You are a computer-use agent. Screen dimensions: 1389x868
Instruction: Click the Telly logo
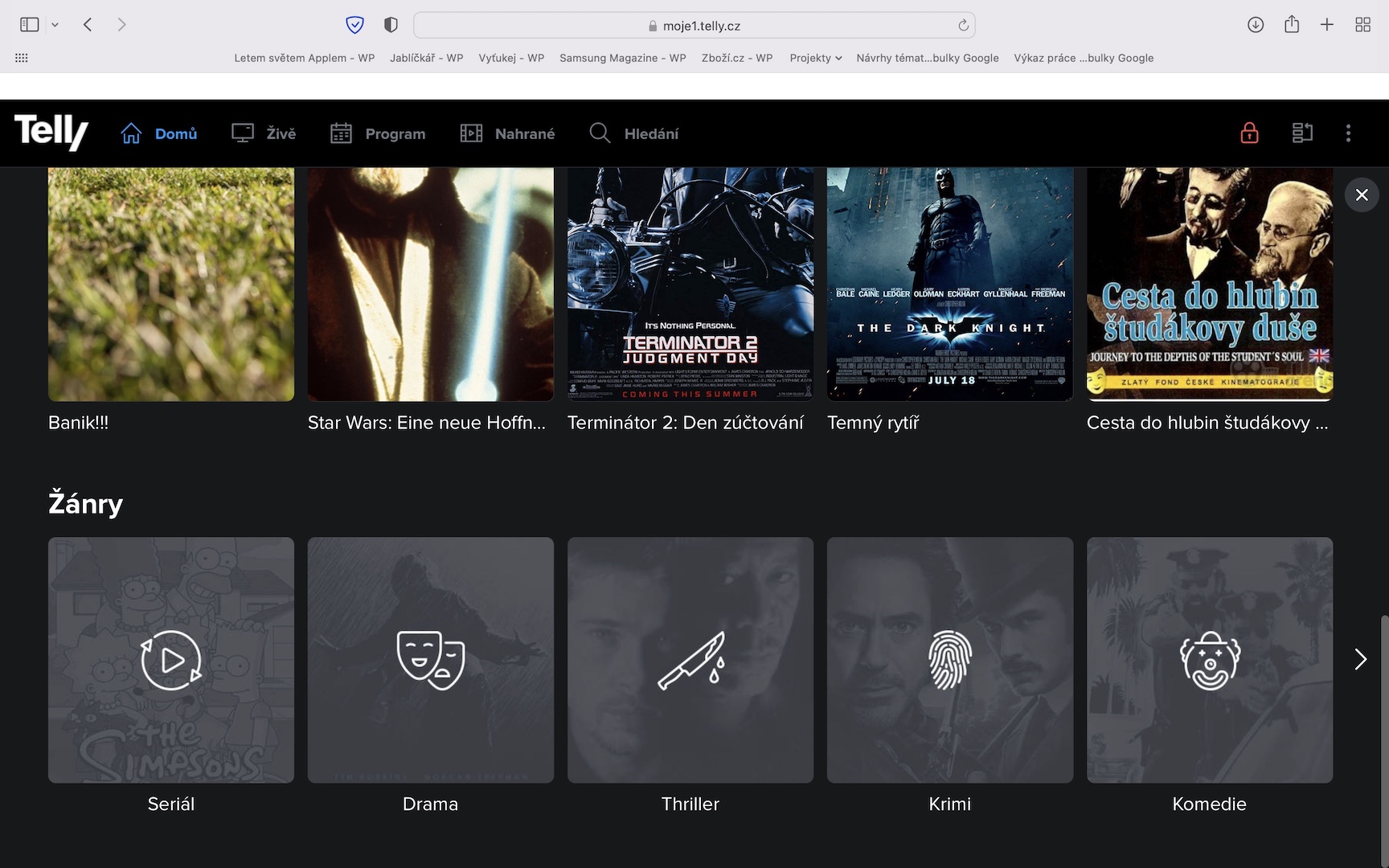click(51, 133)
